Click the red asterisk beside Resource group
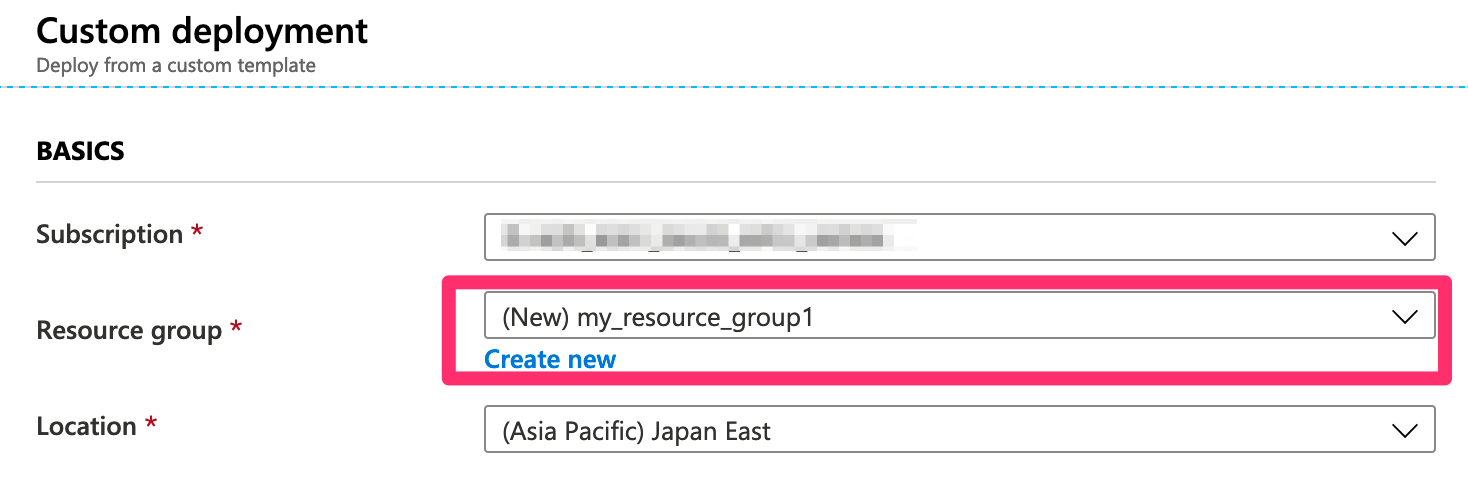The width and height of the screenshot is (1468, 504). (x=236, y=327)
